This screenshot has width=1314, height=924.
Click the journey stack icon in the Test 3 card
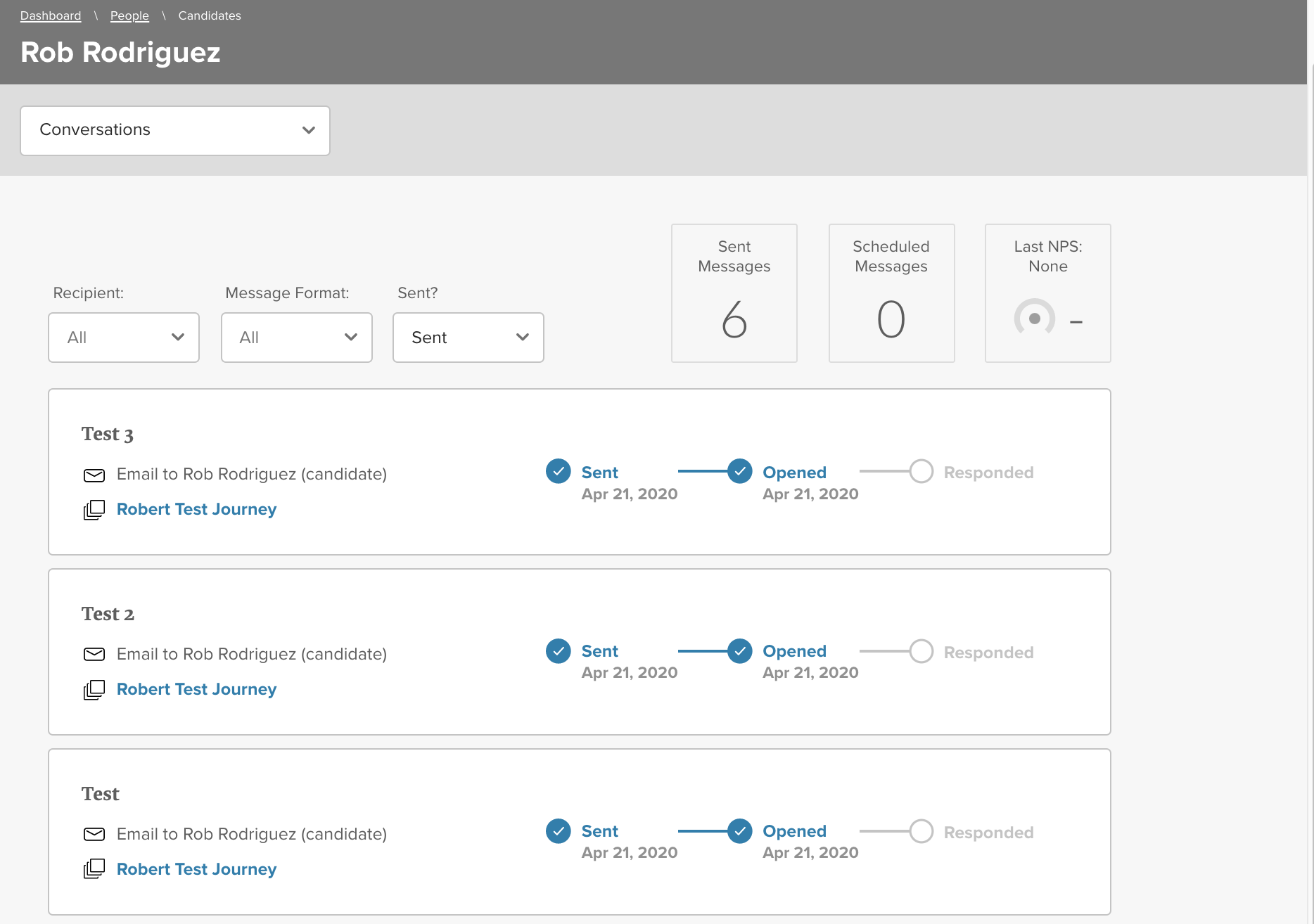click(94, 510)
